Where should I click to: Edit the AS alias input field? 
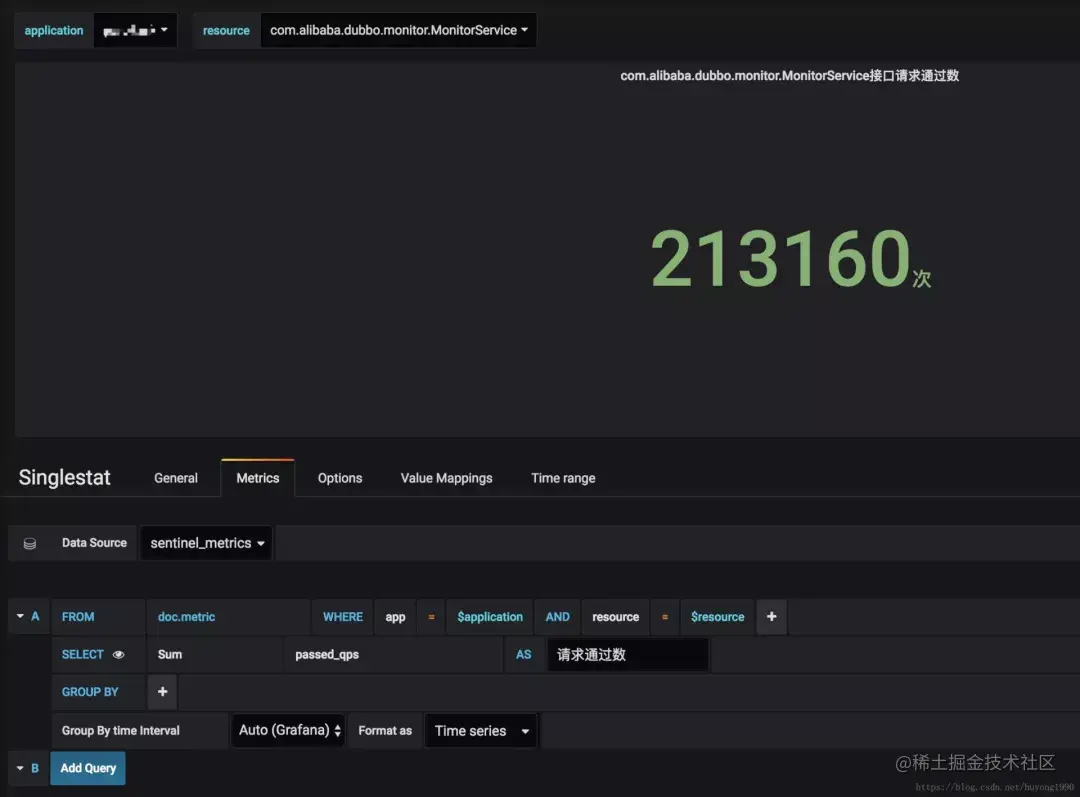[627, 654]
